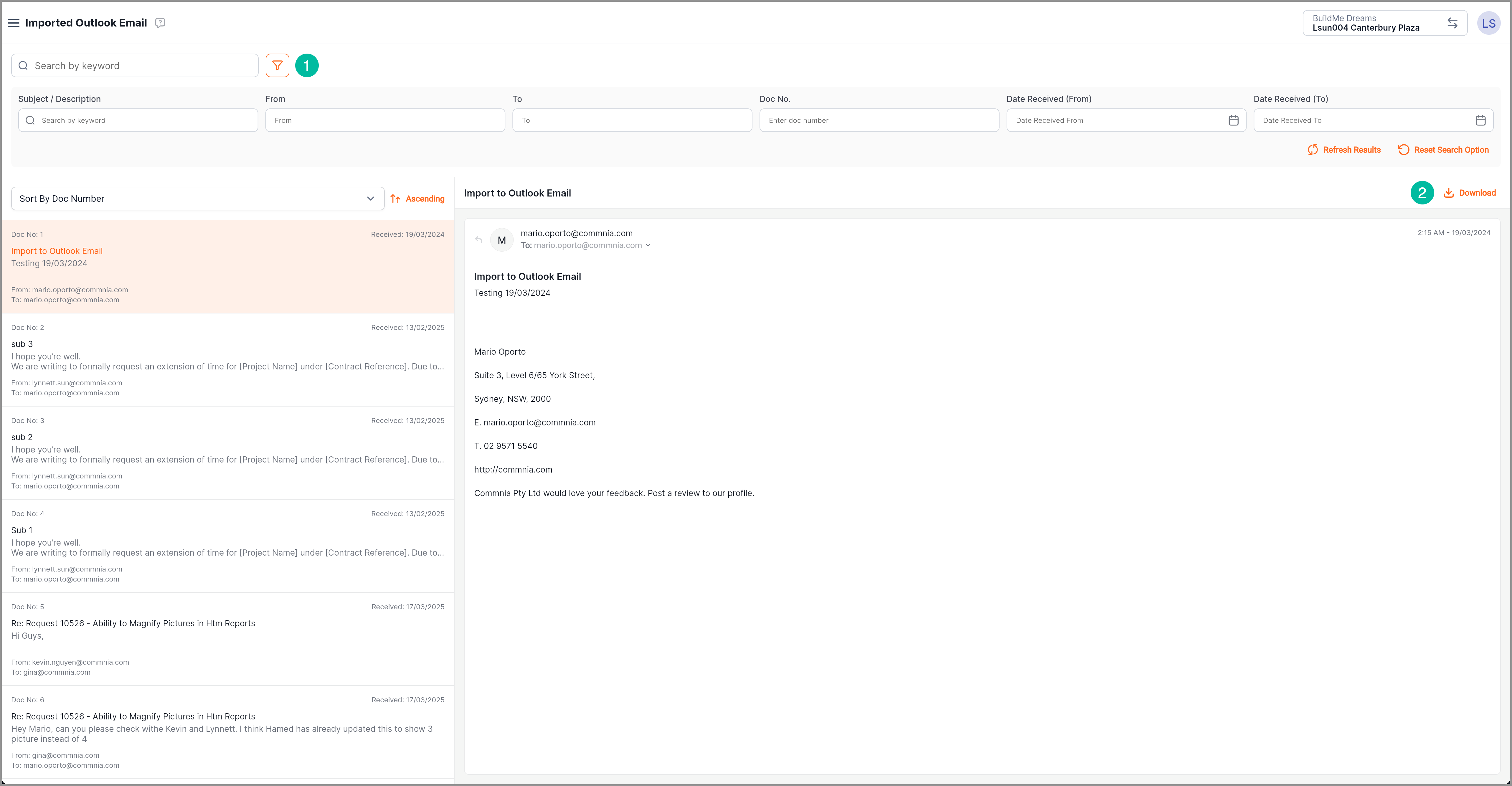Toggle the orange filter funnel button
The width and height of the screenshot is (1512, 786).
277,66
